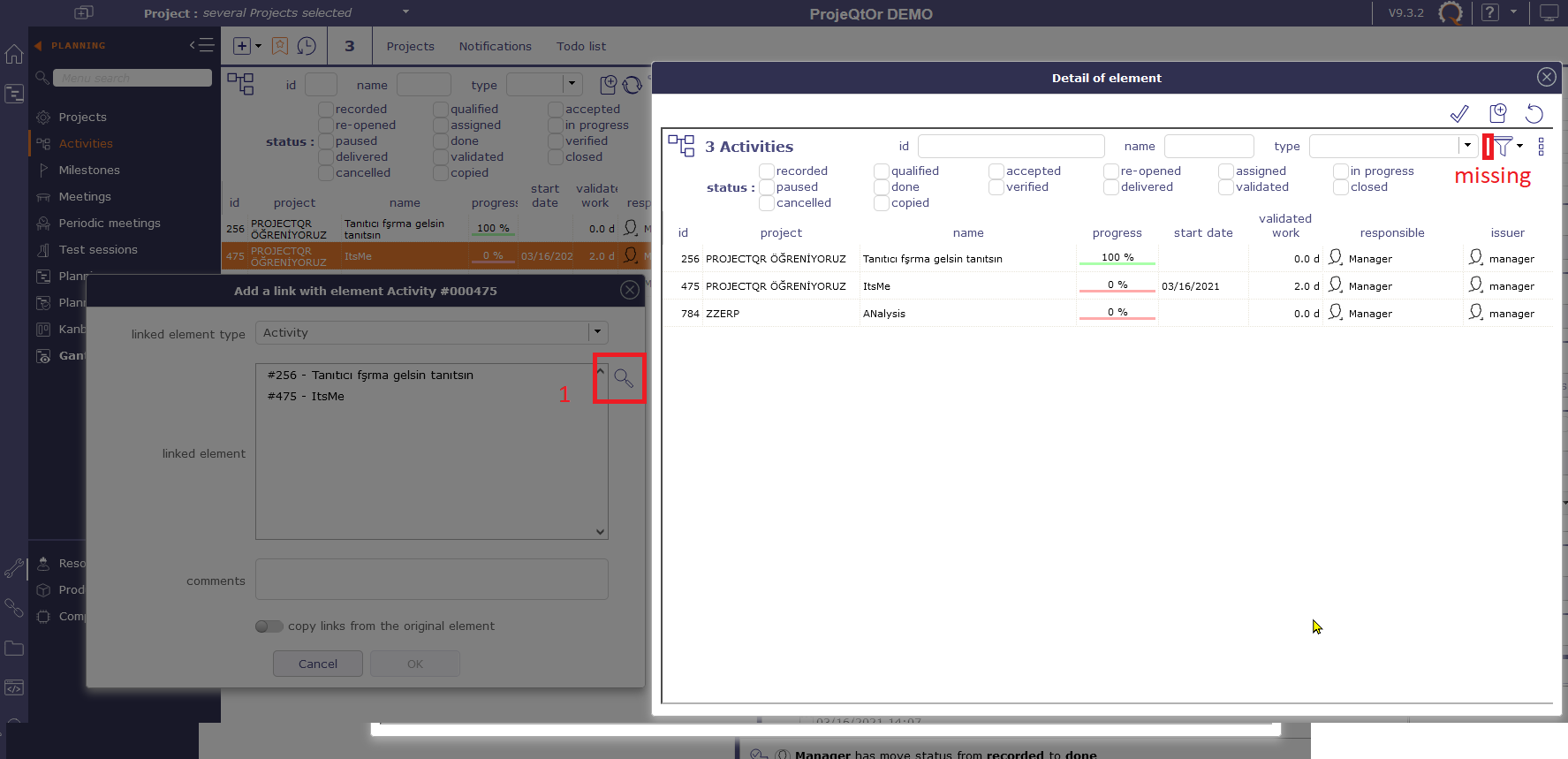Open the project selector dropdown at top
Image resolution: width=1568 pixels, height=759 pixels.
405,12
